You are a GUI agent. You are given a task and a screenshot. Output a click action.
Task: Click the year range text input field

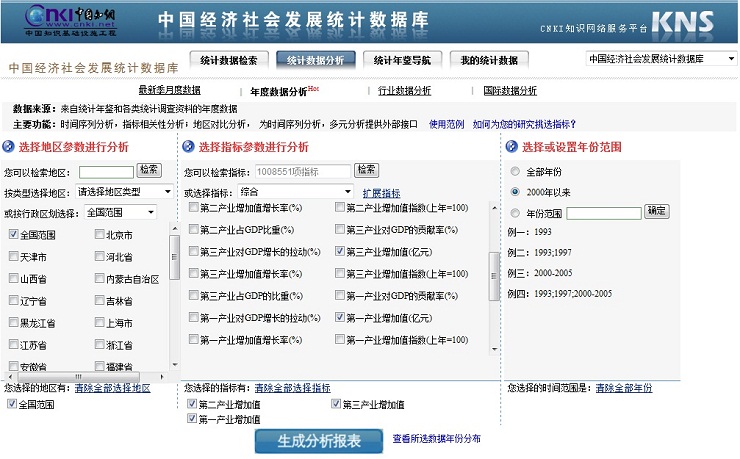603,212
